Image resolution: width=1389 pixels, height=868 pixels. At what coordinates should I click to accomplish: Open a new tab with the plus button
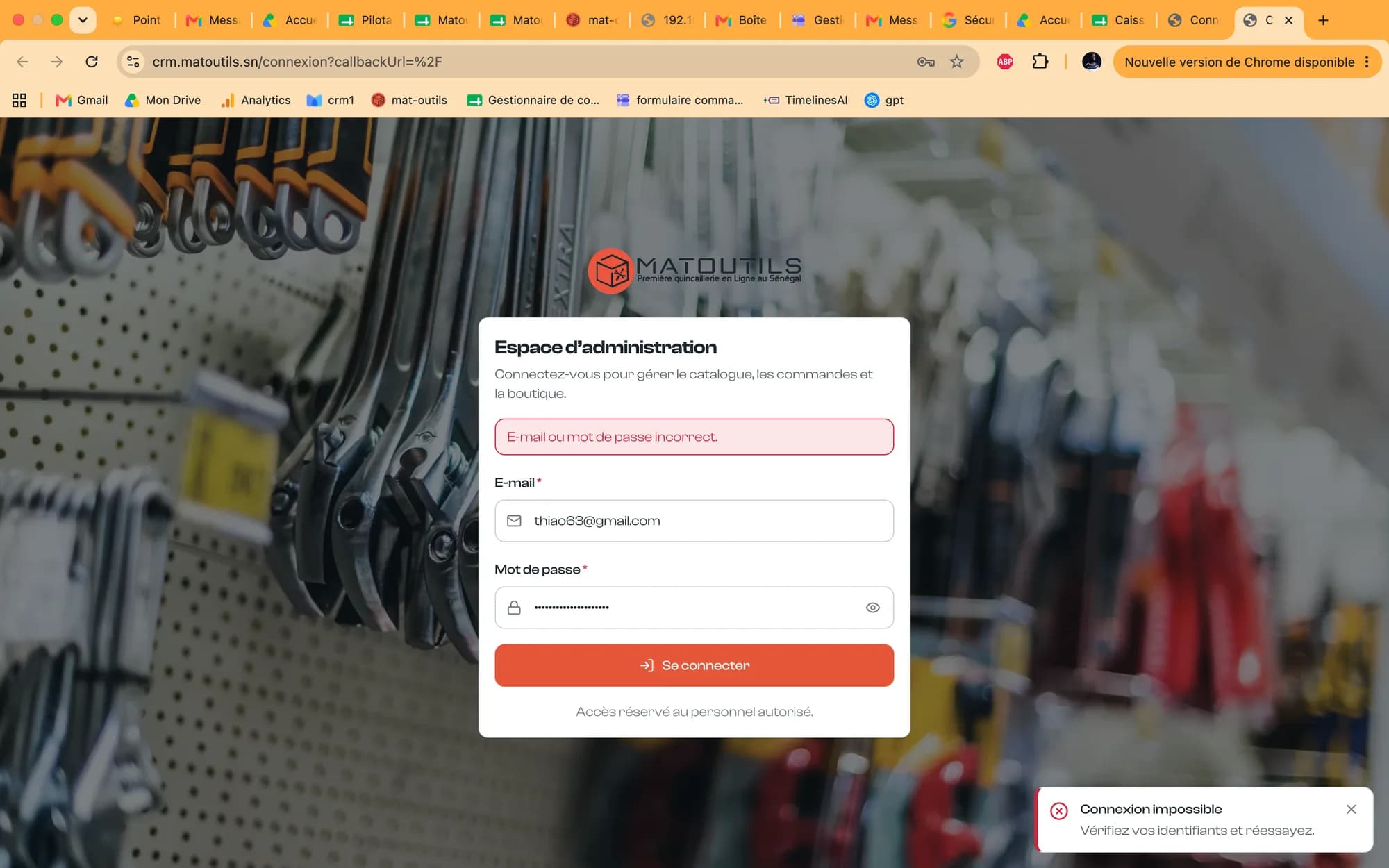(1323, 20)
